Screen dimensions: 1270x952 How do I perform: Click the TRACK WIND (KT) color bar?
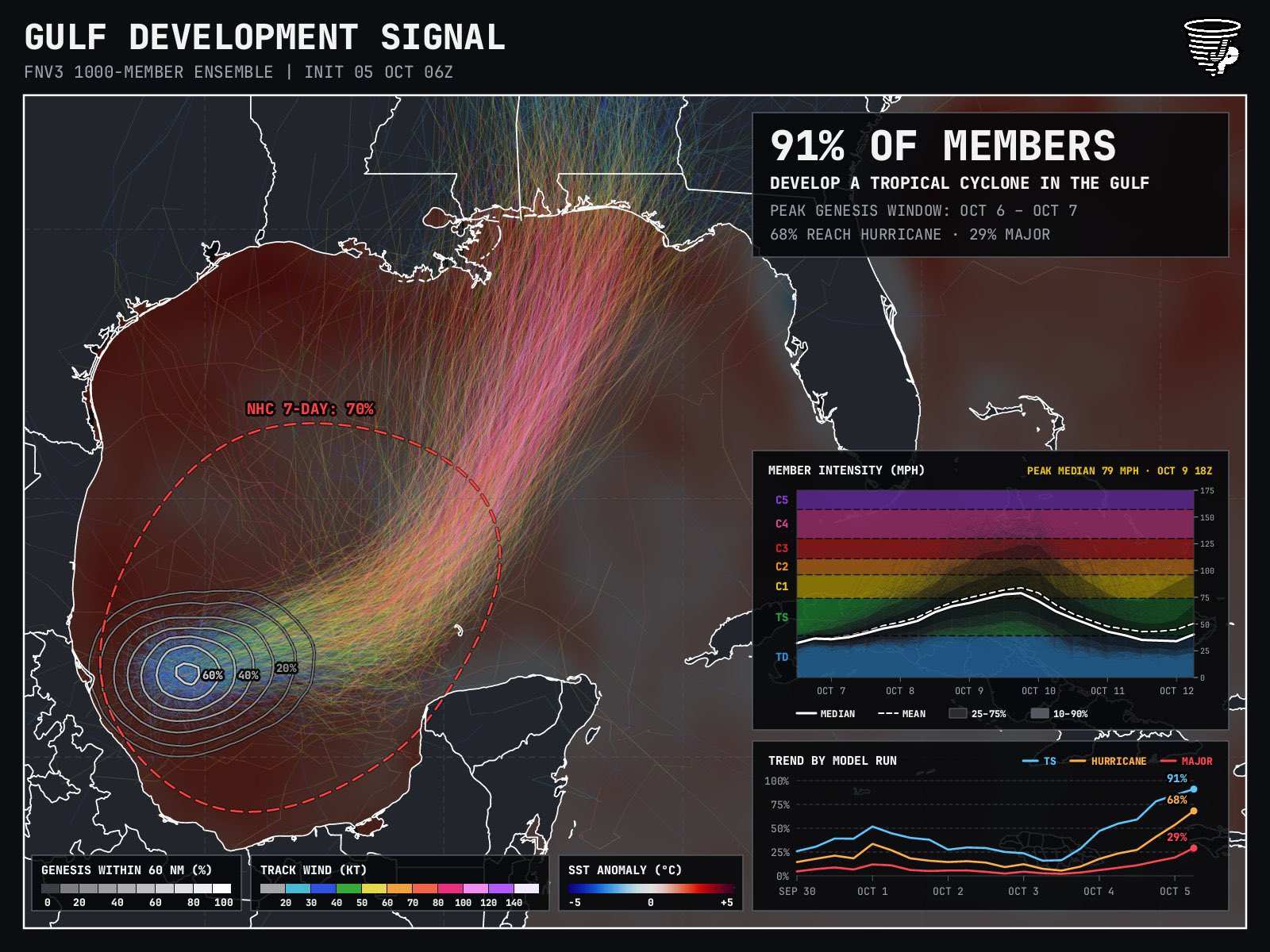399,889
